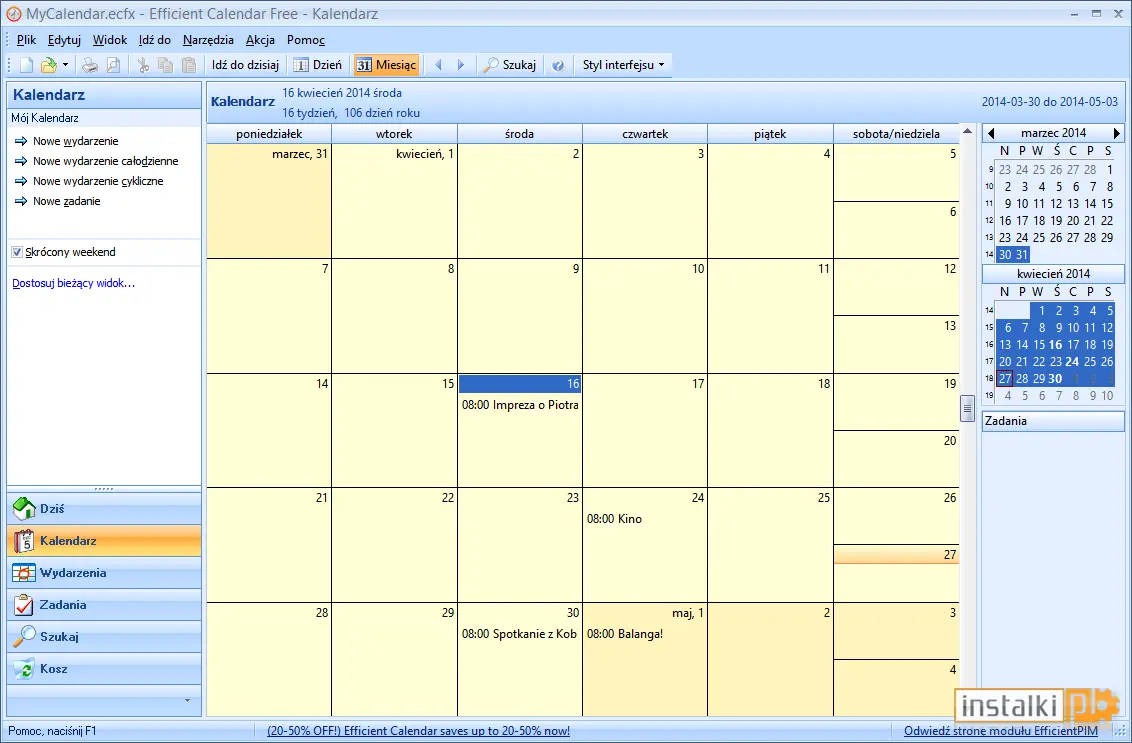Click Nowe wydarzenie cykliczne link

(98, 181)
